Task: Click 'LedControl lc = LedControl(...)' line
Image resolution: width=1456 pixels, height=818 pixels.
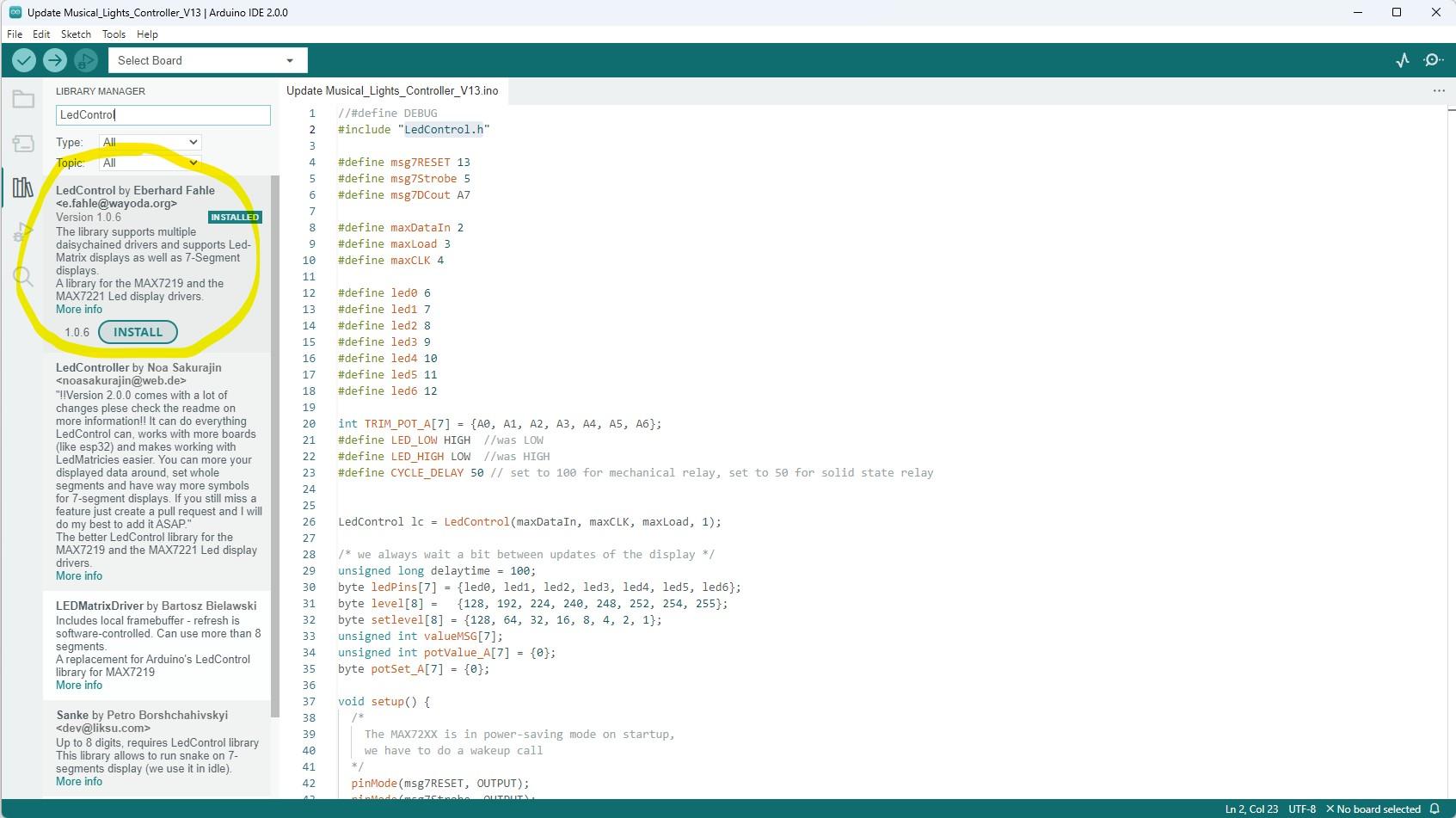Action: tap(530, 522)
